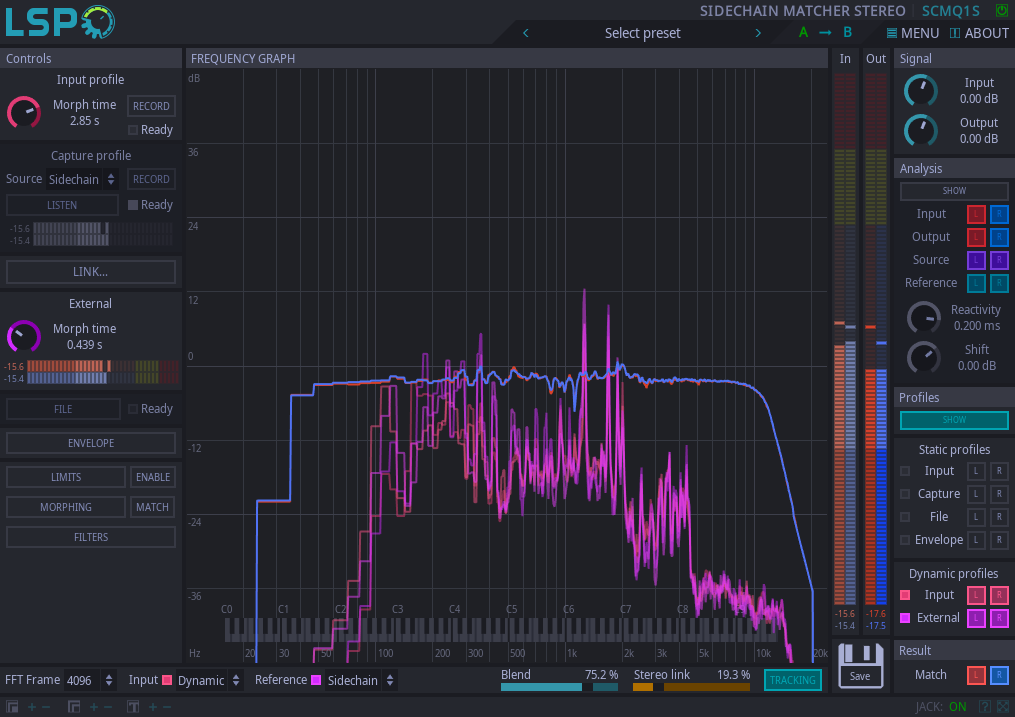Viewport: 1015px width, 717px height.
Task: Click the Reference Sidechain stepper arrows
Action: [390, 680]
